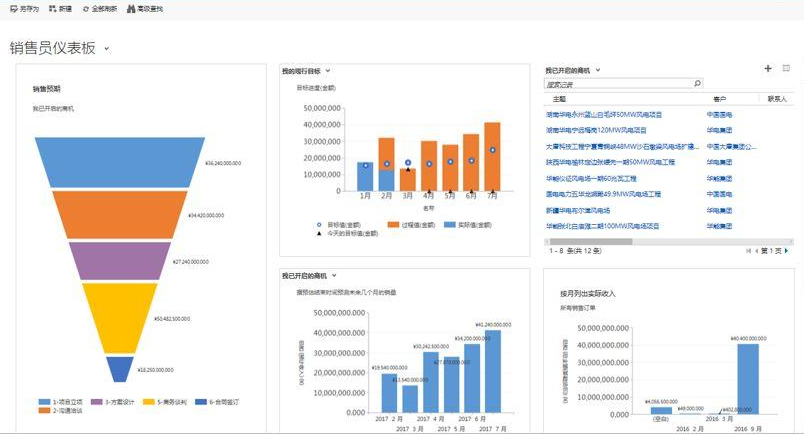Click the plus icon to add opportunity
The image size is (804, 434).
point(768,68)
